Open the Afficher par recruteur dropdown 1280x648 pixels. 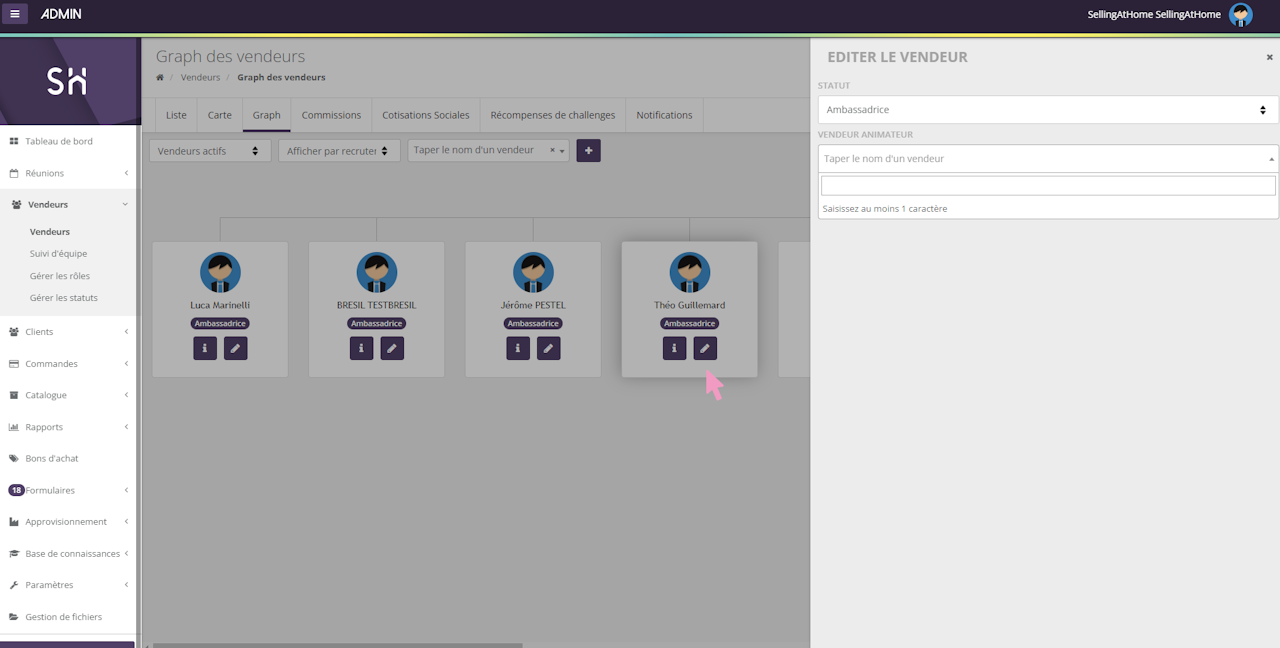(x=339, y=151)
